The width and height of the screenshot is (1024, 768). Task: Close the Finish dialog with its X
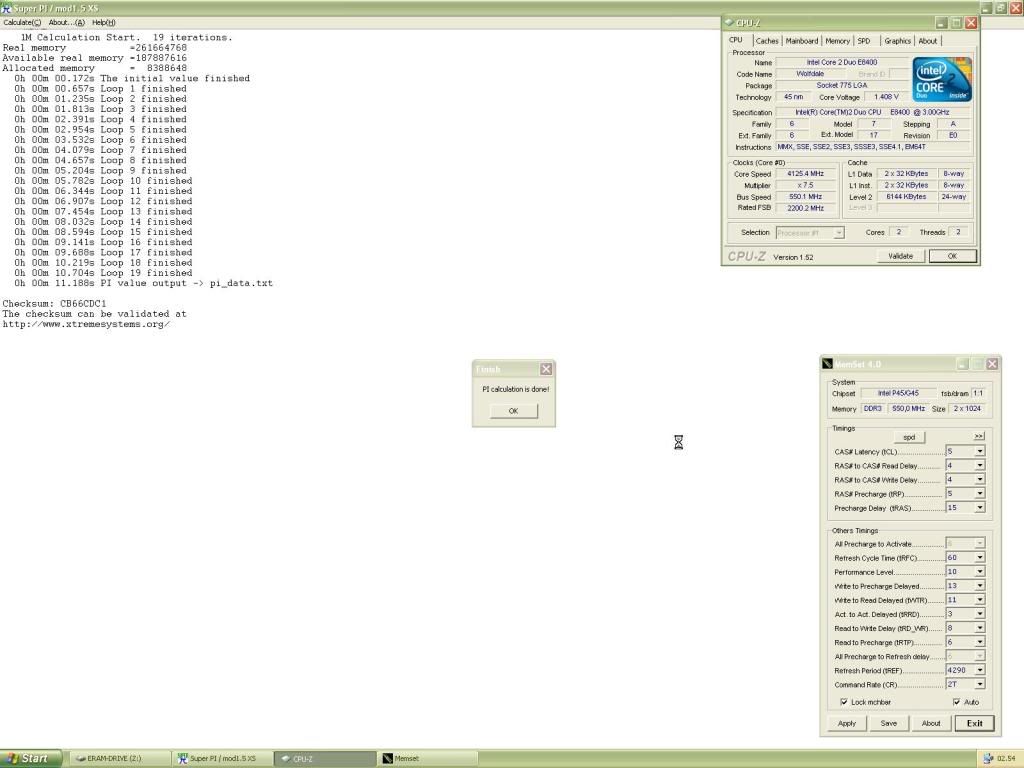546,369
